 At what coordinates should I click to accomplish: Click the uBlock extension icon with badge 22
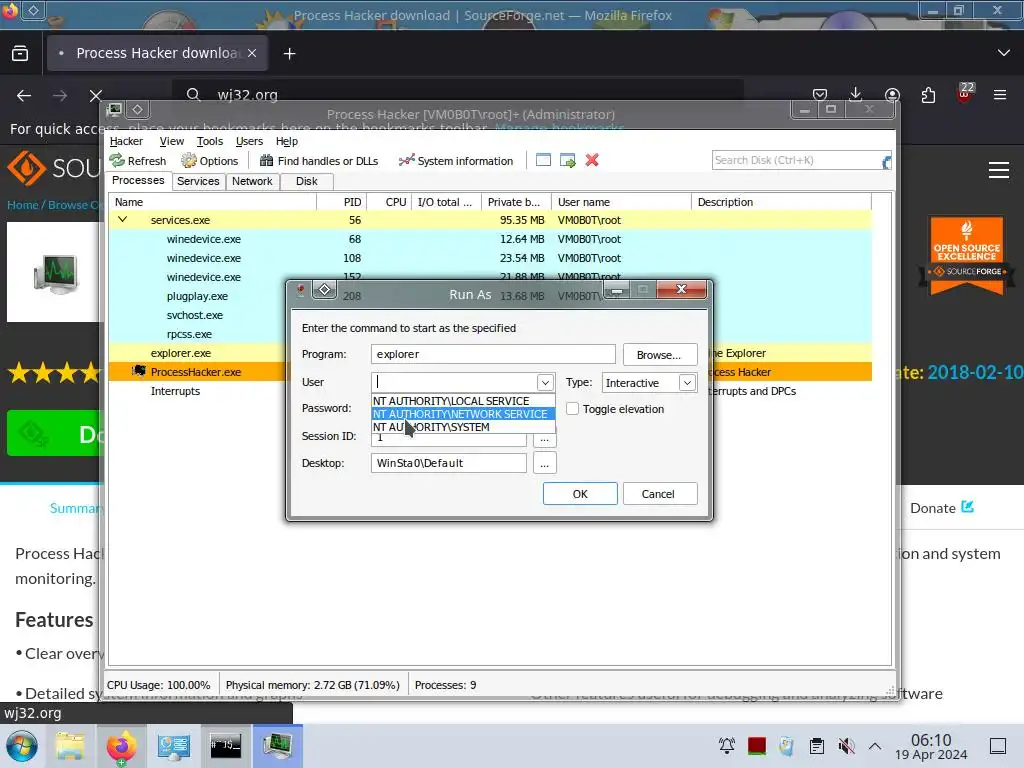(964, 93)
